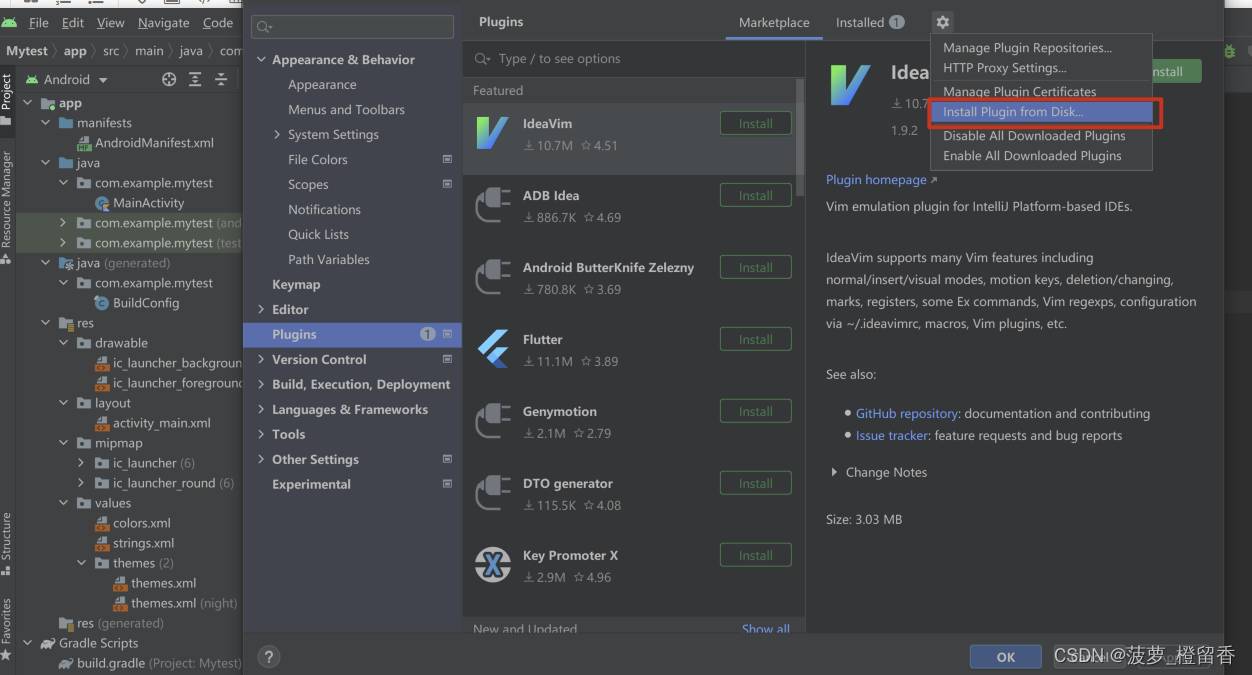Expand the Editor settings group

262,310
